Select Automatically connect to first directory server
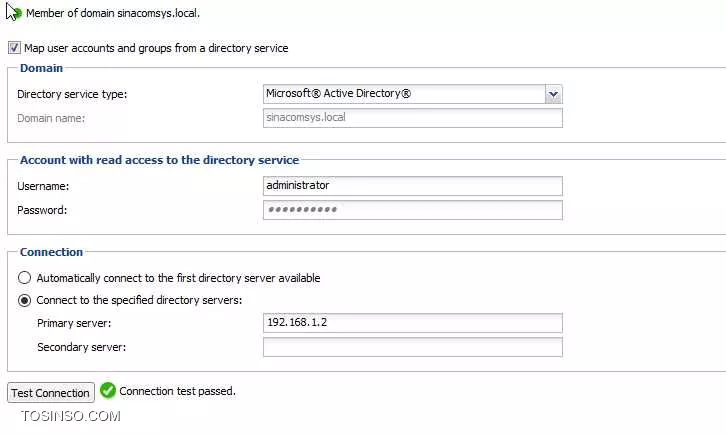The height and width of the screenshot is (437, 726). pyautogui.click(x=24, y=278)
